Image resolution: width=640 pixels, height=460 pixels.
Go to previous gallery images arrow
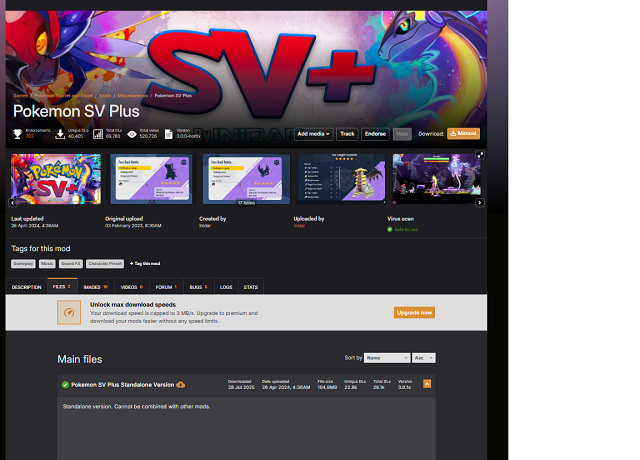click(x=13, y=202)
